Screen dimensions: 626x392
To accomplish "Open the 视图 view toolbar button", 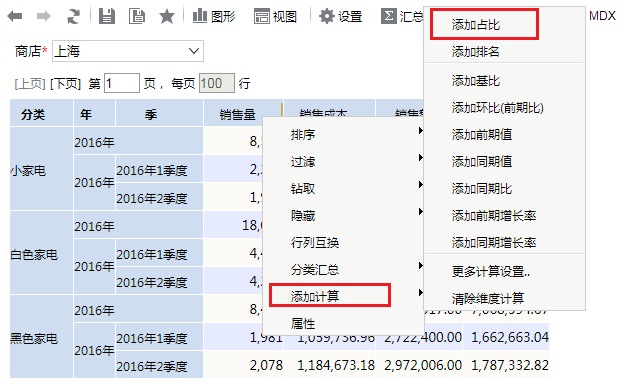I will 275,16.
